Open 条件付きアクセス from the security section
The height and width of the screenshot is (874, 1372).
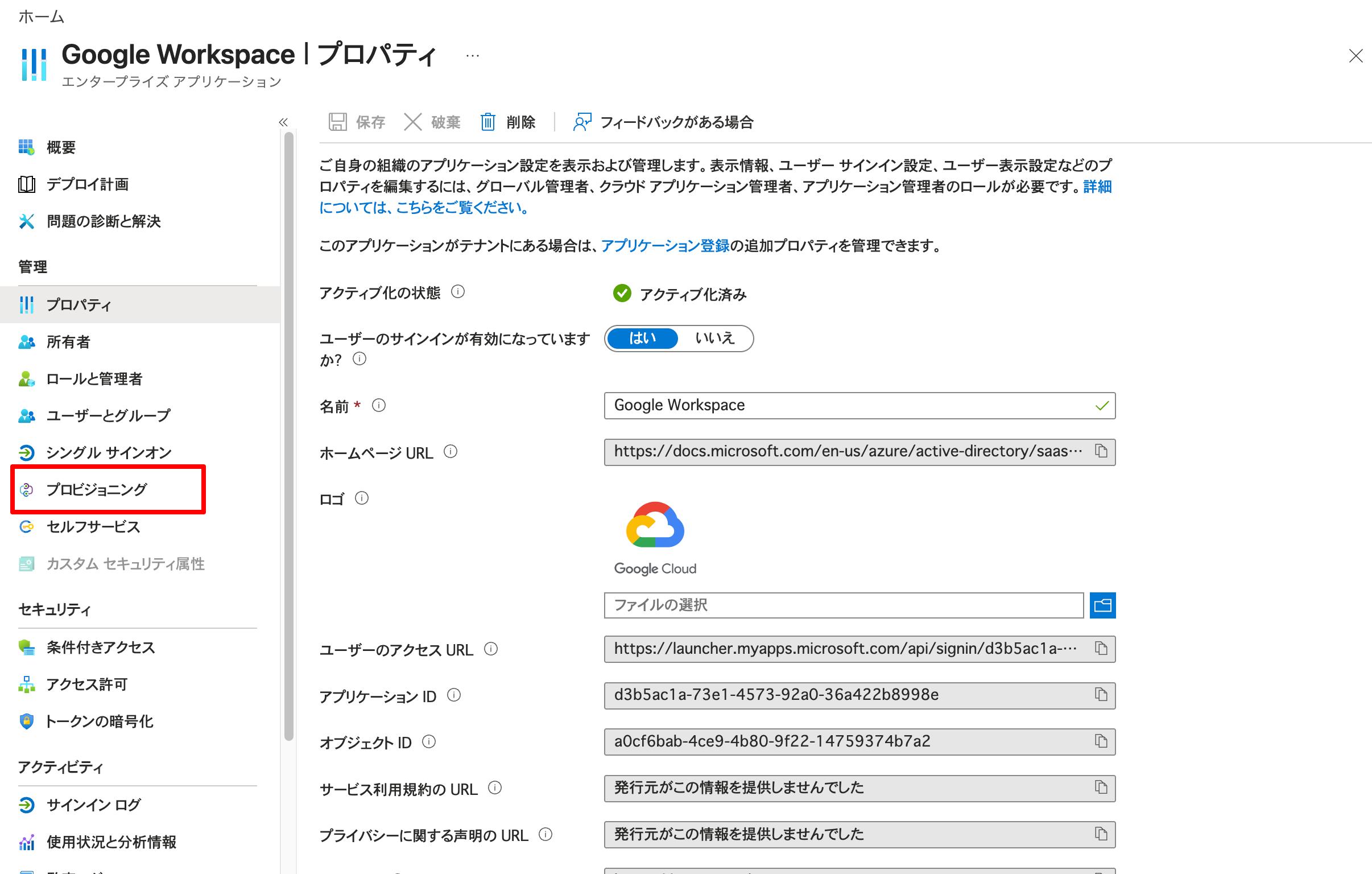pos(100,647)
